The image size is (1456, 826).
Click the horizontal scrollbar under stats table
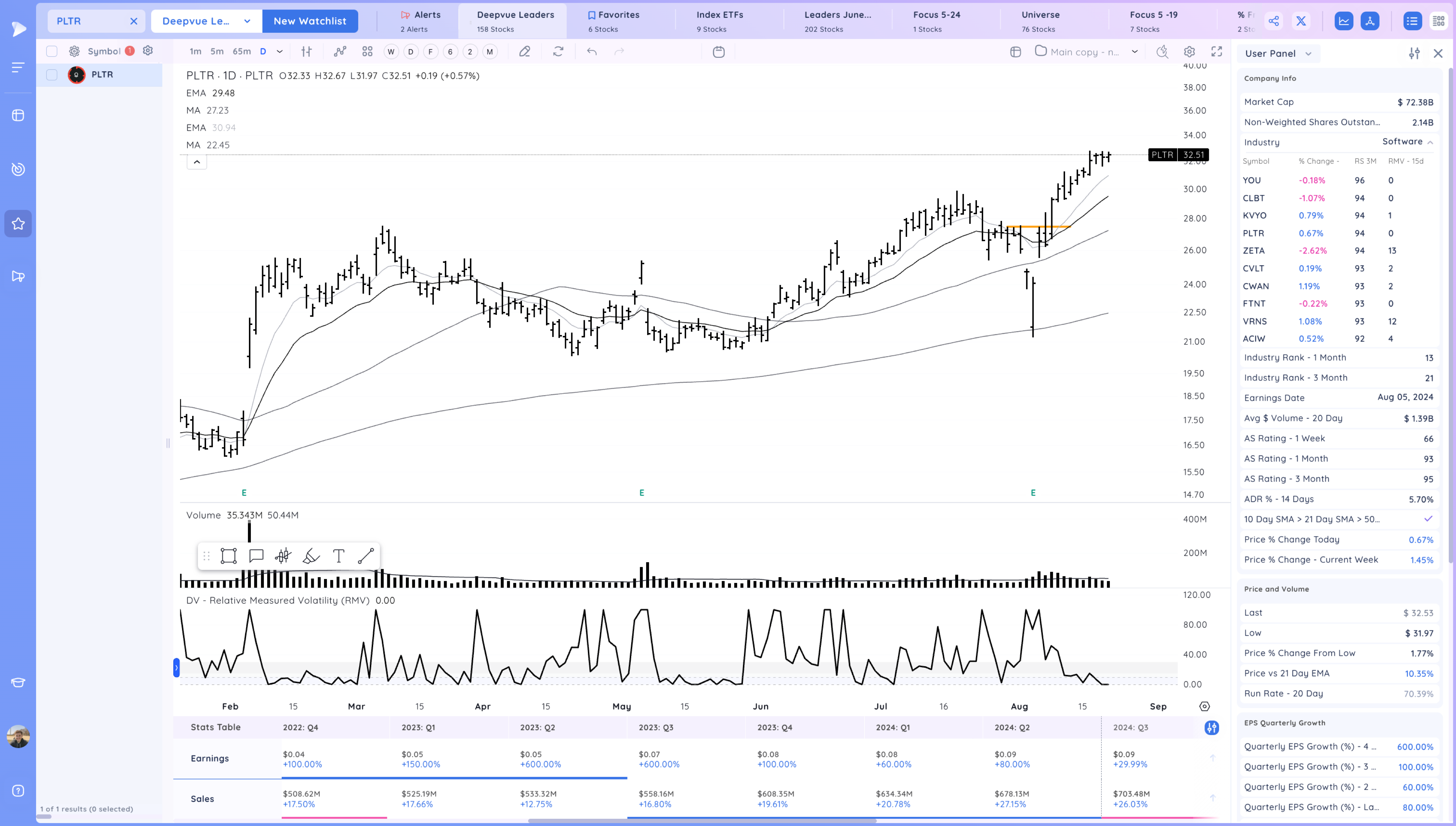702,820
